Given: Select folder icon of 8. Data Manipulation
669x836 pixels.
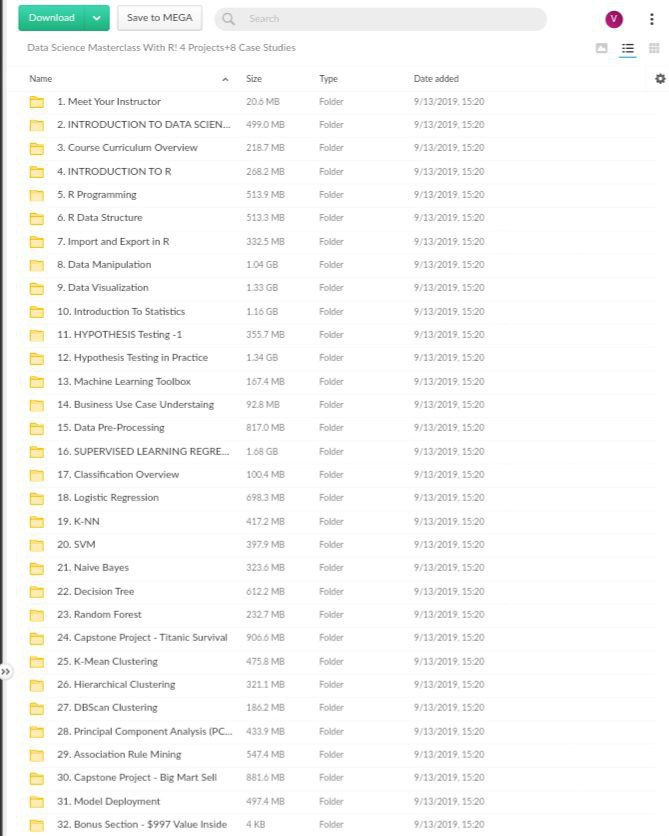Looking at the screenshot, I should [x=37, y=264].
